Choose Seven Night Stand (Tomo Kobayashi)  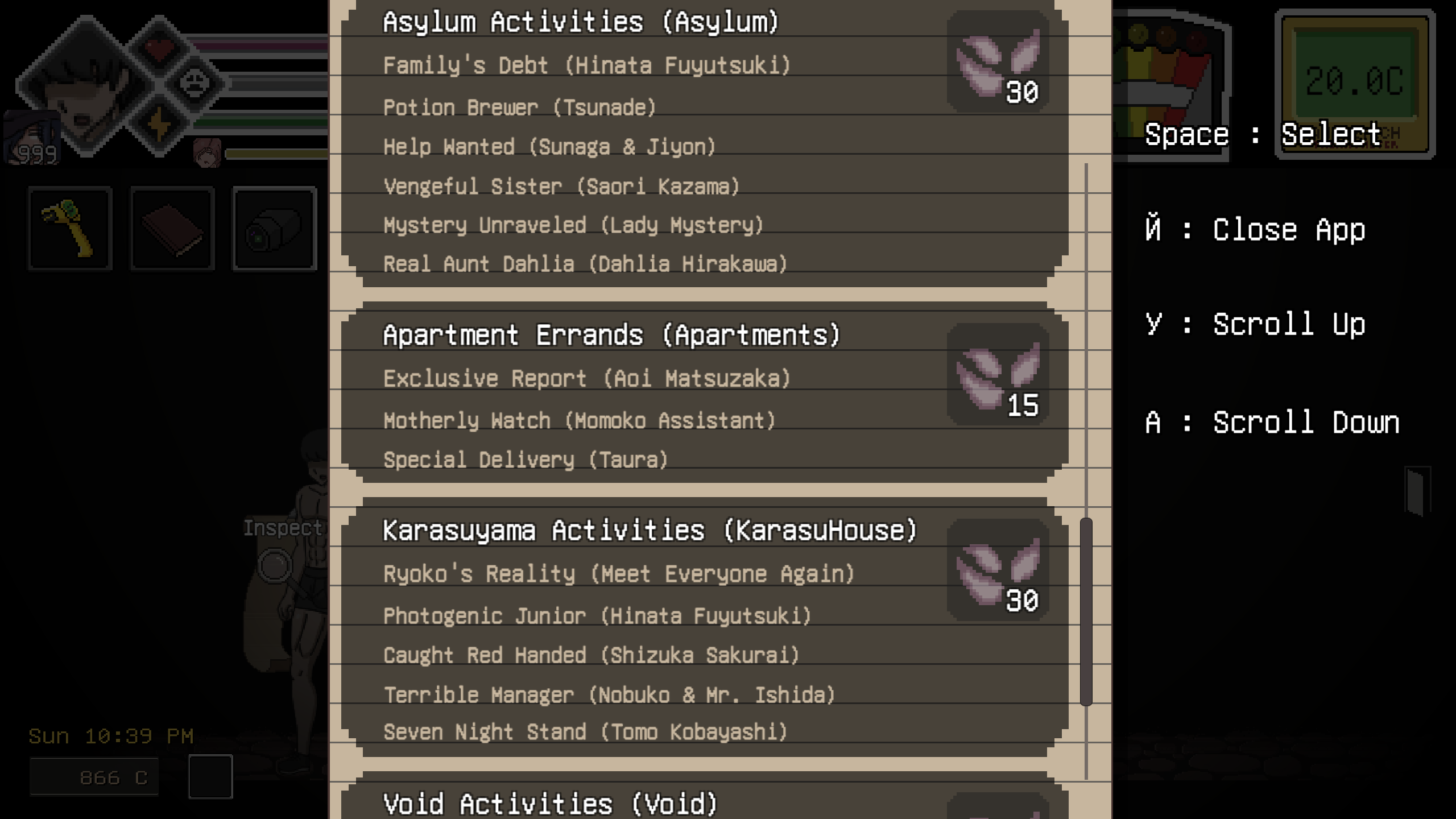[x=585, y=732]
